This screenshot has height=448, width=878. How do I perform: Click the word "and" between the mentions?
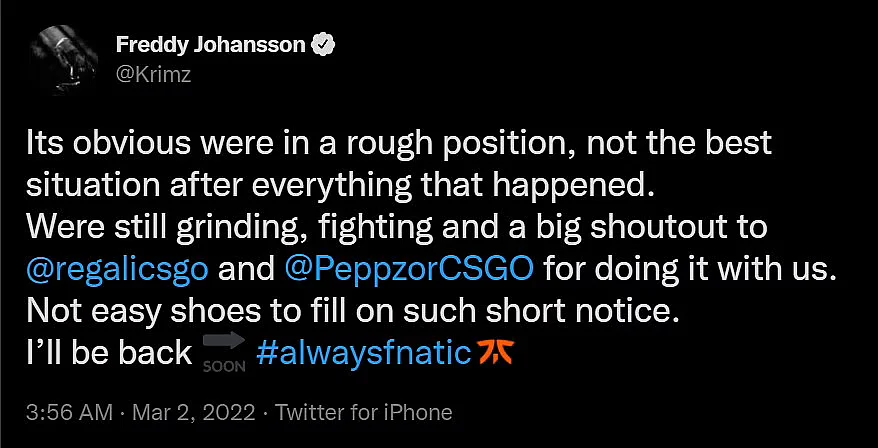[x=246, y=270]
